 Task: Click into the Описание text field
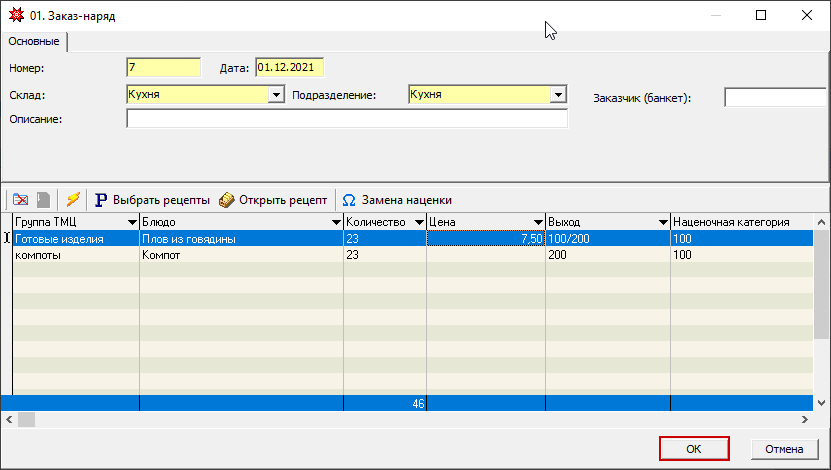tap(346, 119)
